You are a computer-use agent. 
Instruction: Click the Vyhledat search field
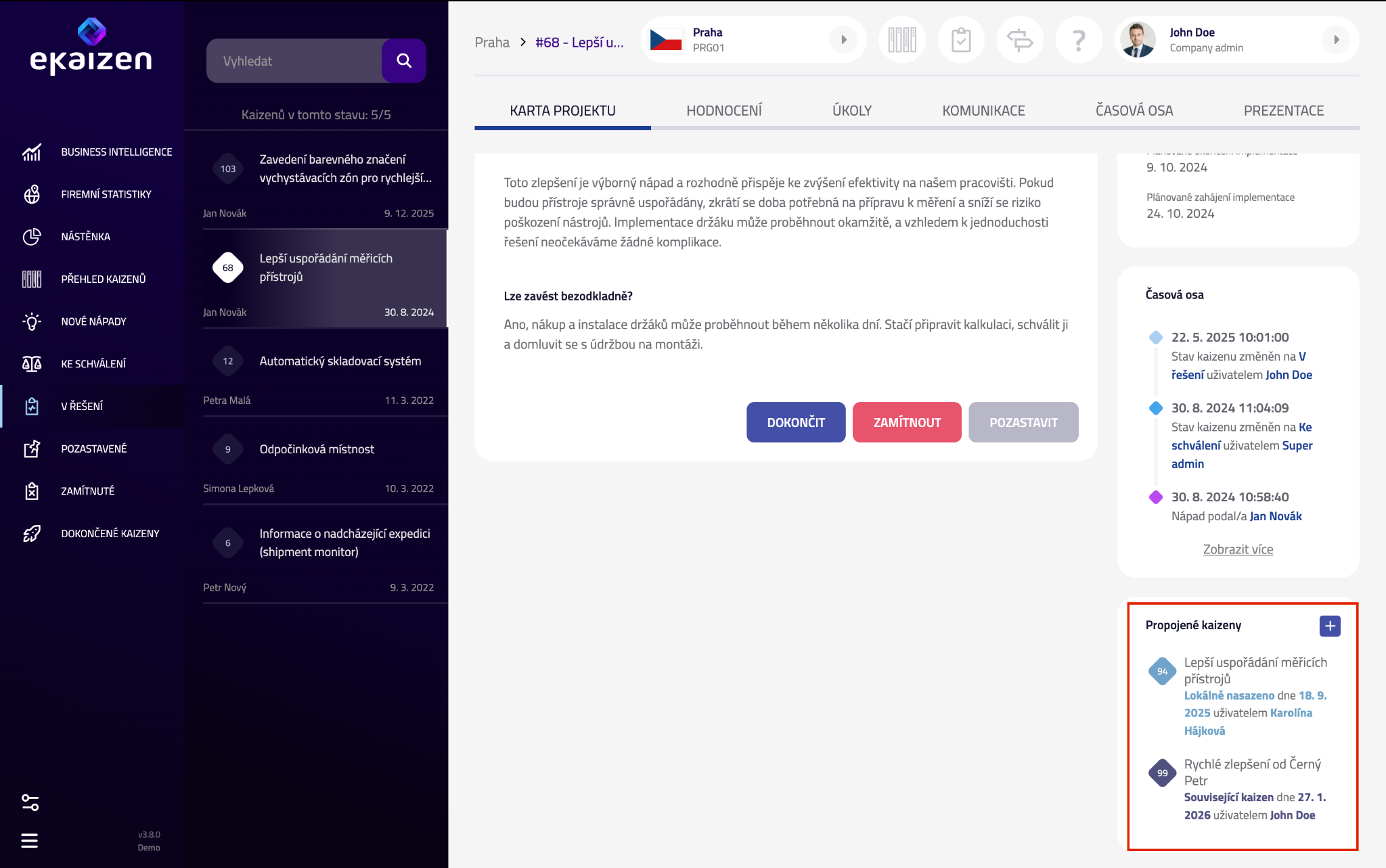(x=294, y=61)
